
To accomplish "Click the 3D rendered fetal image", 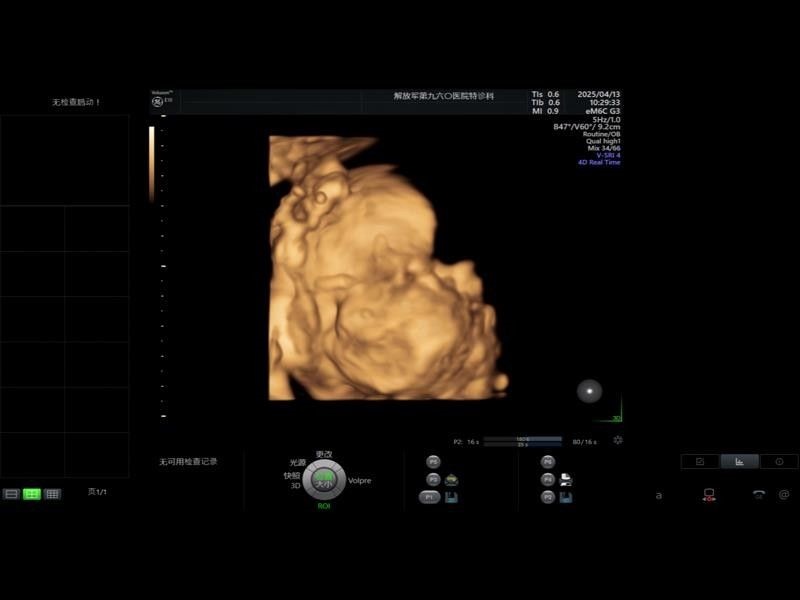I will pos(388,268).
